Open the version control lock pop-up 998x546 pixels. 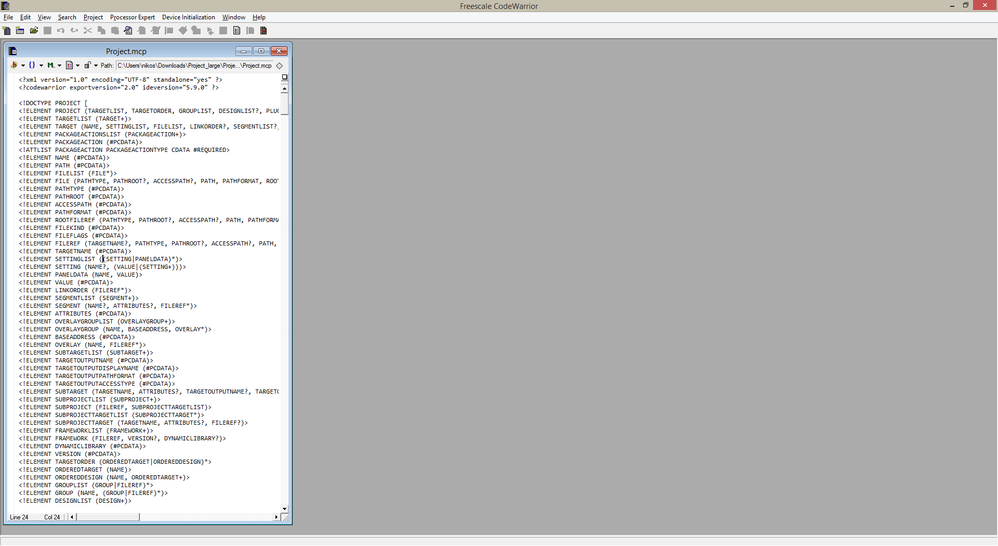click(91, 65)
